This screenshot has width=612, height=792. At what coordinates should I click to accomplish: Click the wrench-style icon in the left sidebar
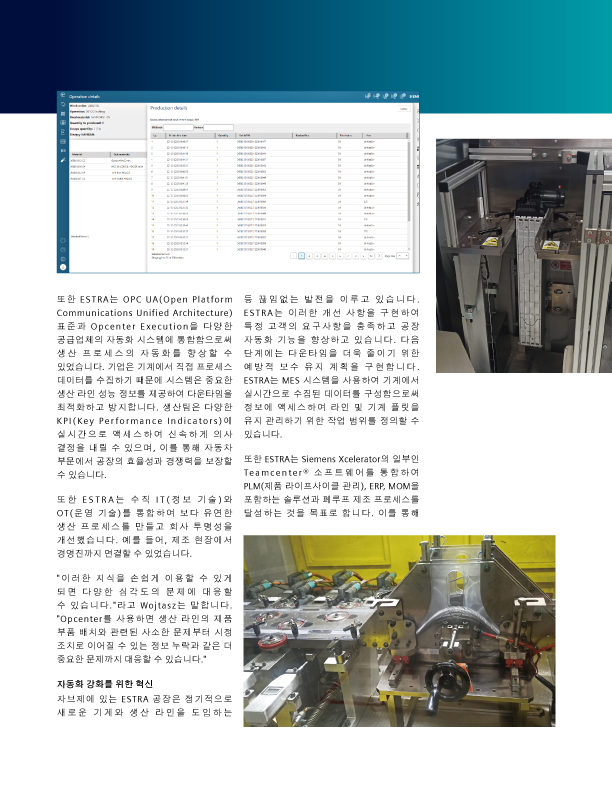coord(63,160)
